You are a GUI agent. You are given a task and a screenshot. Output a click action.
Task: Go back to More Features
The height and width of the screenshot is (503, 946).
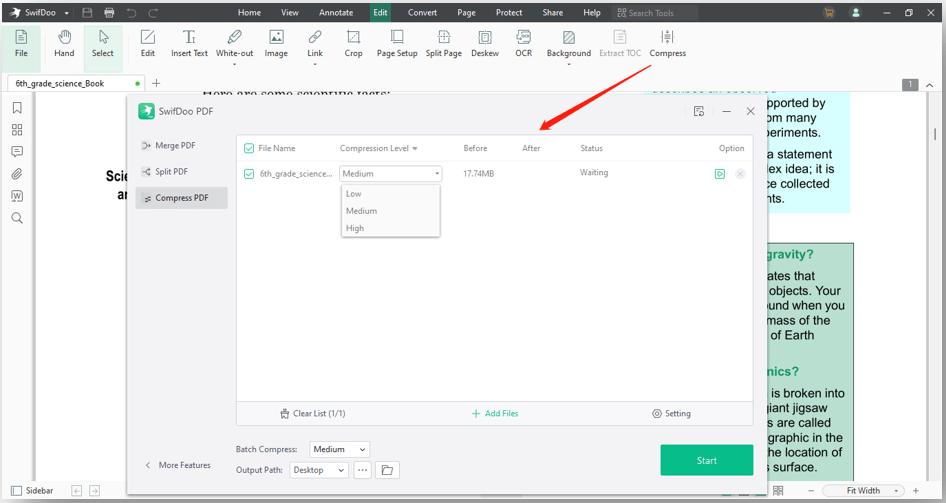(x=177, y=465)
